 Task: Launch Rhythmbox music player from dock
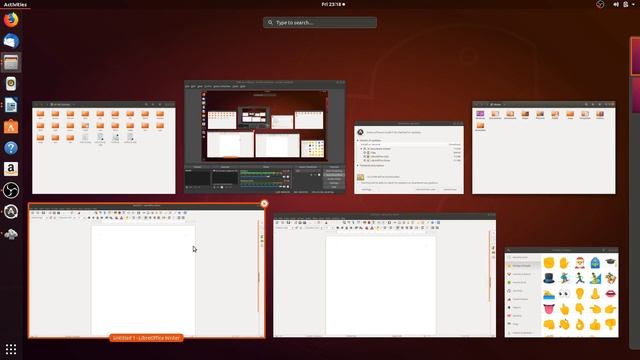tap(11, 84)
